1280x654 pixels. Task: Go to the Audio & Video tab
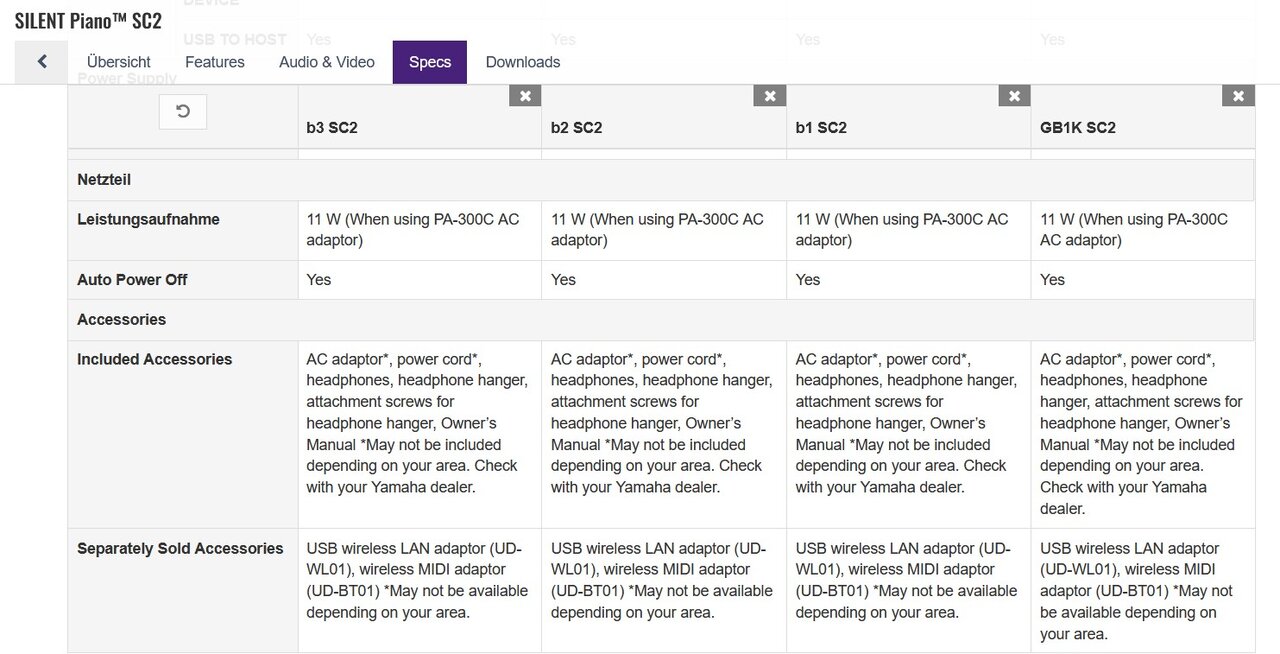point(327,62)
